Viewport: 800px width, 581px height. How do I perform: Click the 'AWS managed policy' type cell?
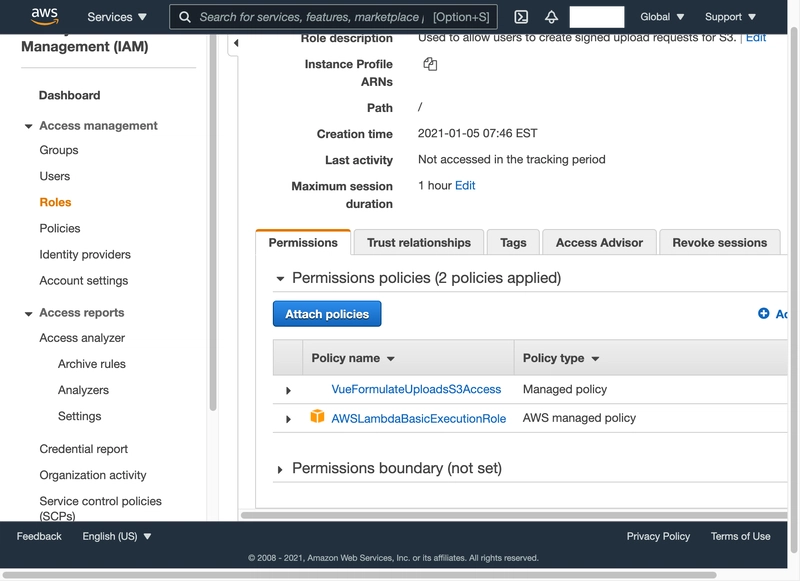click(x=579, y=418)
